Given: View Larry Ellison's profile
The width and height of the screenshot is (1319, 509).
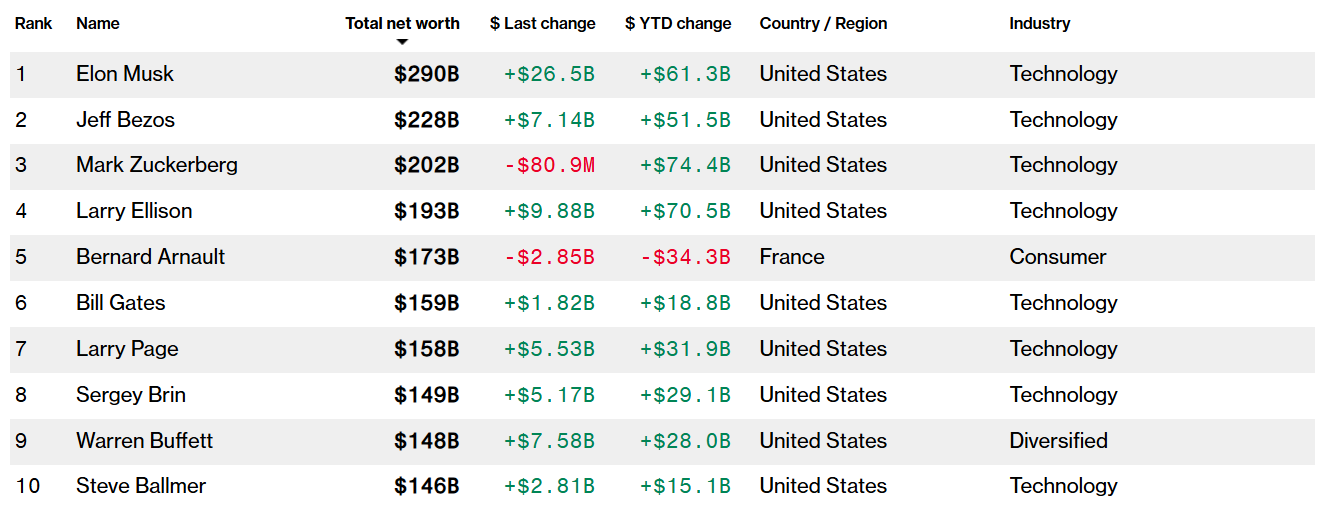Looking at the screenshot, I should pos(134,211).
